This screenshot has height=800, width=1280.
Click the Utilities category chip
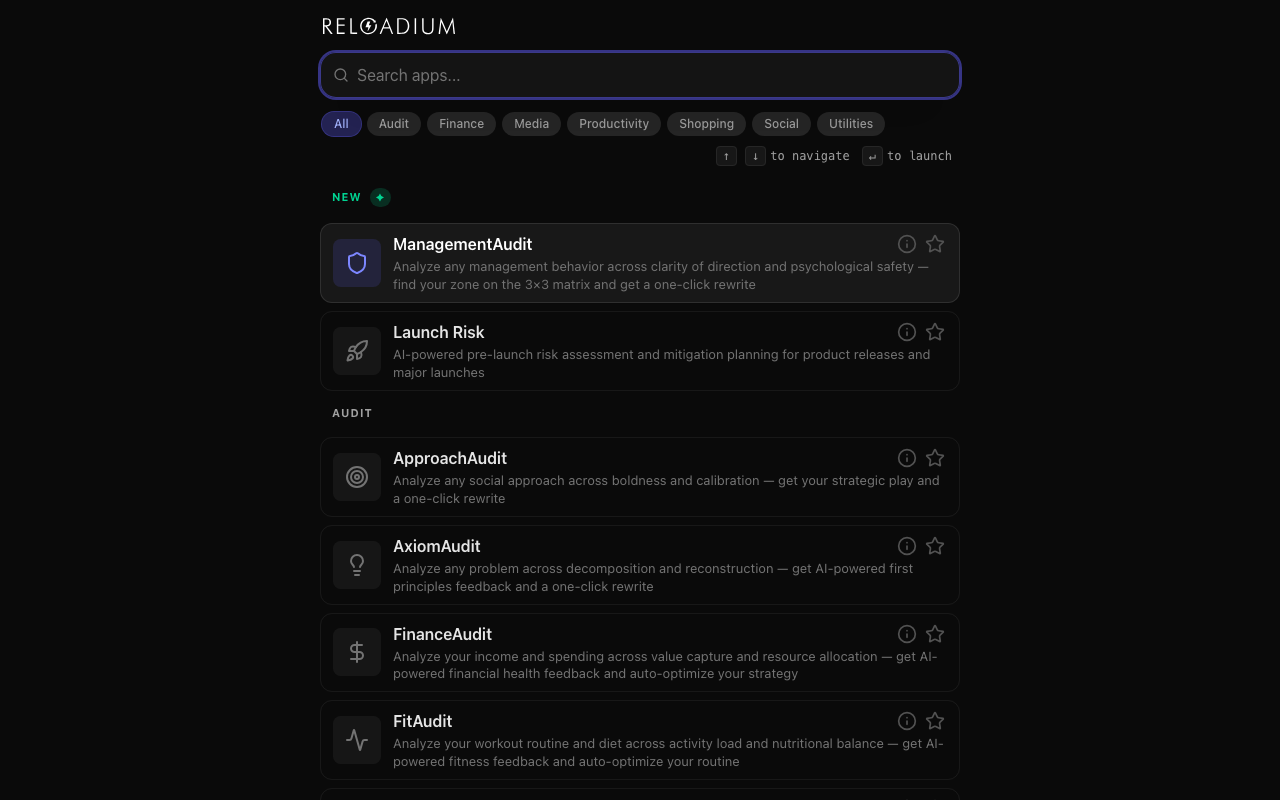click(x=850, y=123)
